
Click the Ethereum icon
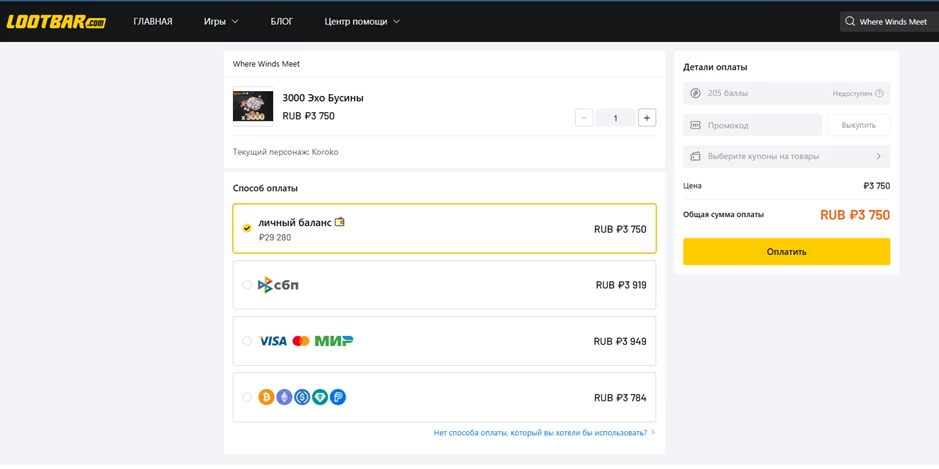pos(284,397)
